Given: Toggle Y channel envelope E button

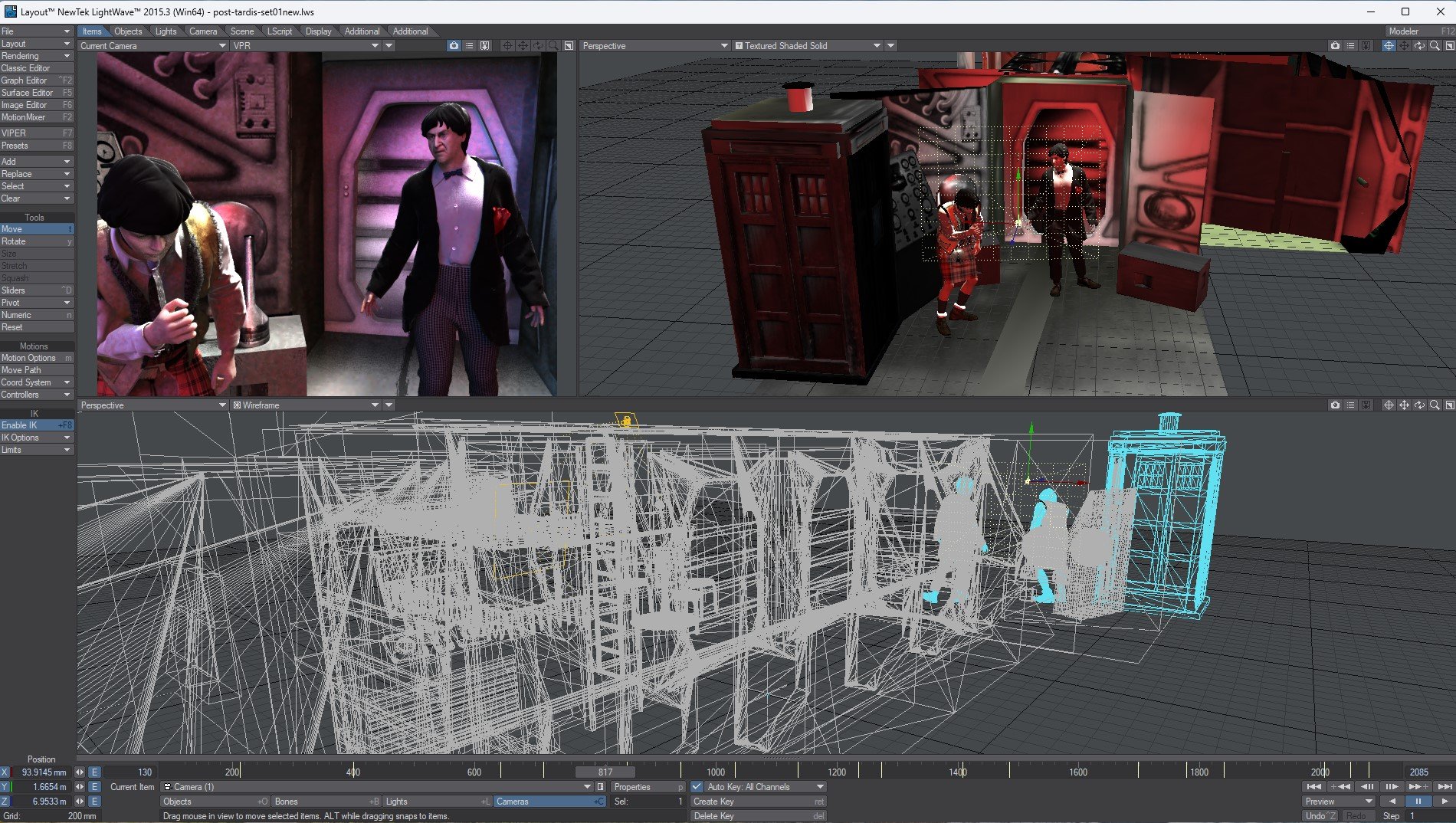Looking at the screenshot, I should (x=94, y=787).
